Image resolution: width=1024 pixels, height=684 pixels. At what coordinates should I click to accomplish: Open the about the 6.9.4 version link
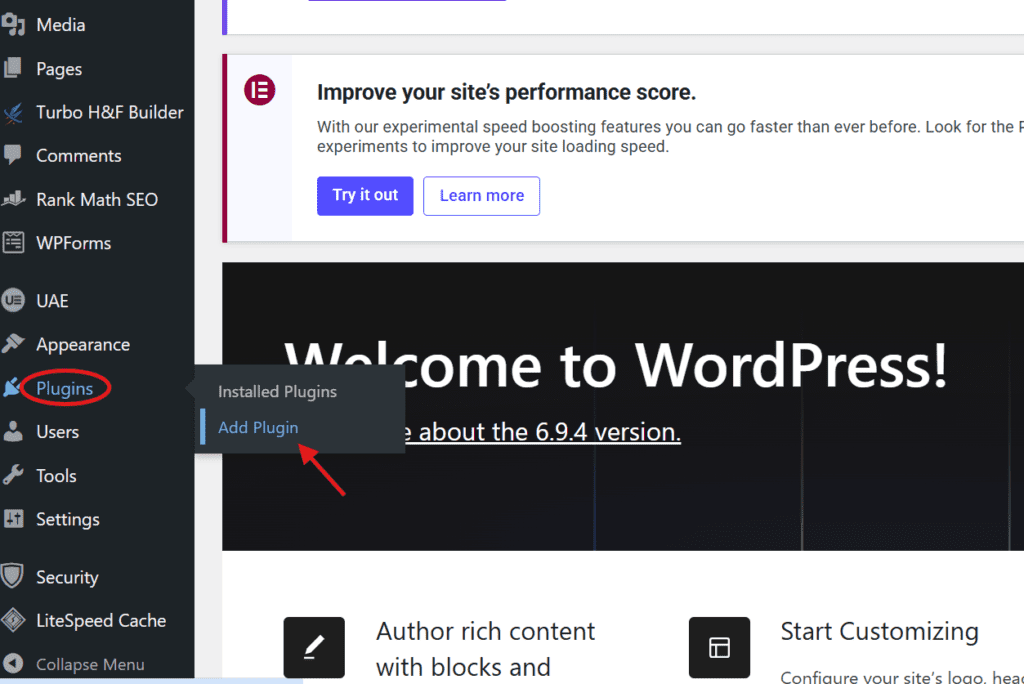click(x=543, y=432)
